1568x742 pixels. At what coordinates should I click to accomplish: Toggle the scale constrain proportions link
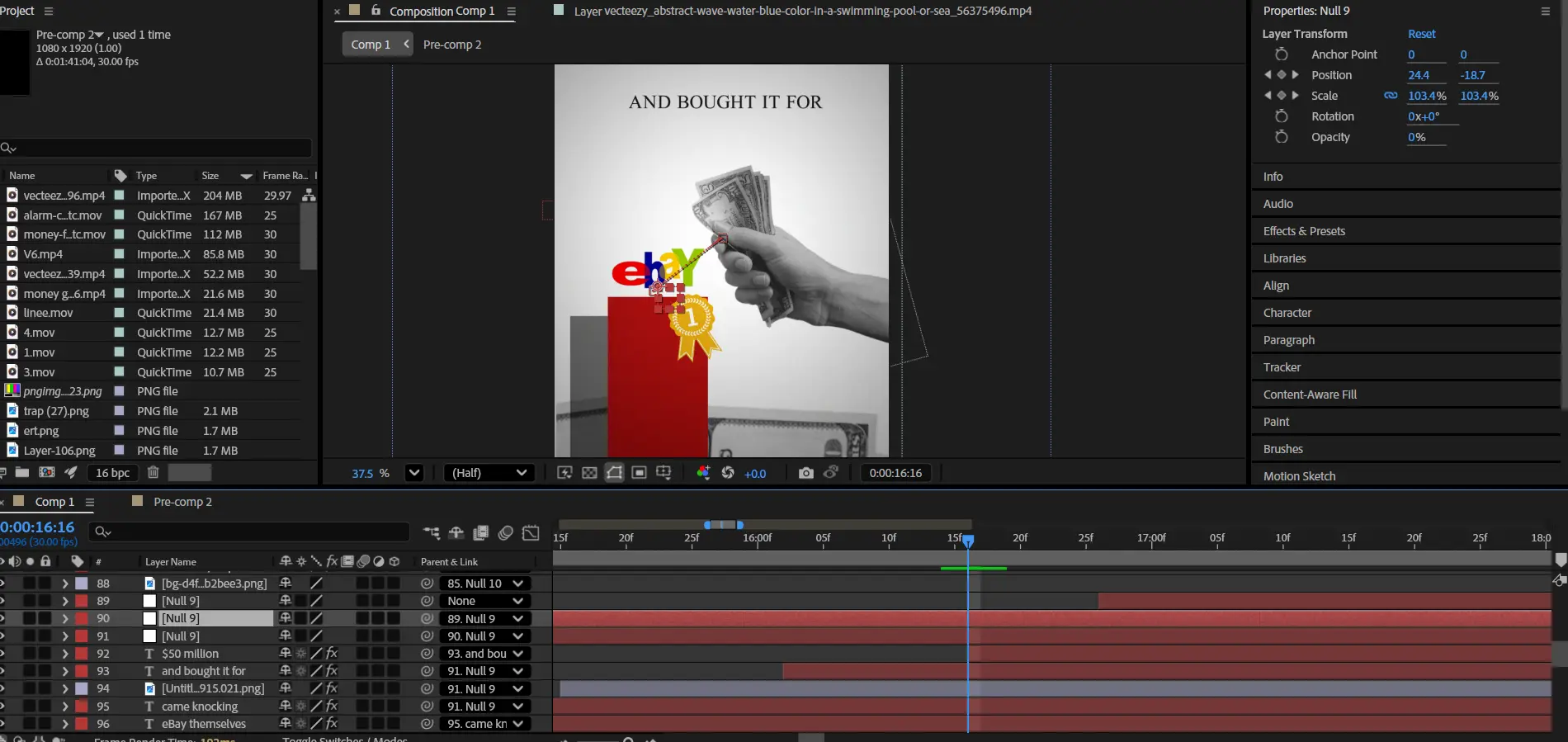(1391, 96)
